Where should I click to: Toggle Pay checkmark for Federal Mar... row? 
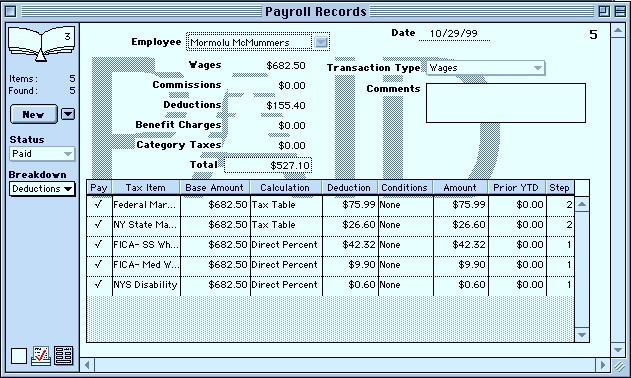99,204
